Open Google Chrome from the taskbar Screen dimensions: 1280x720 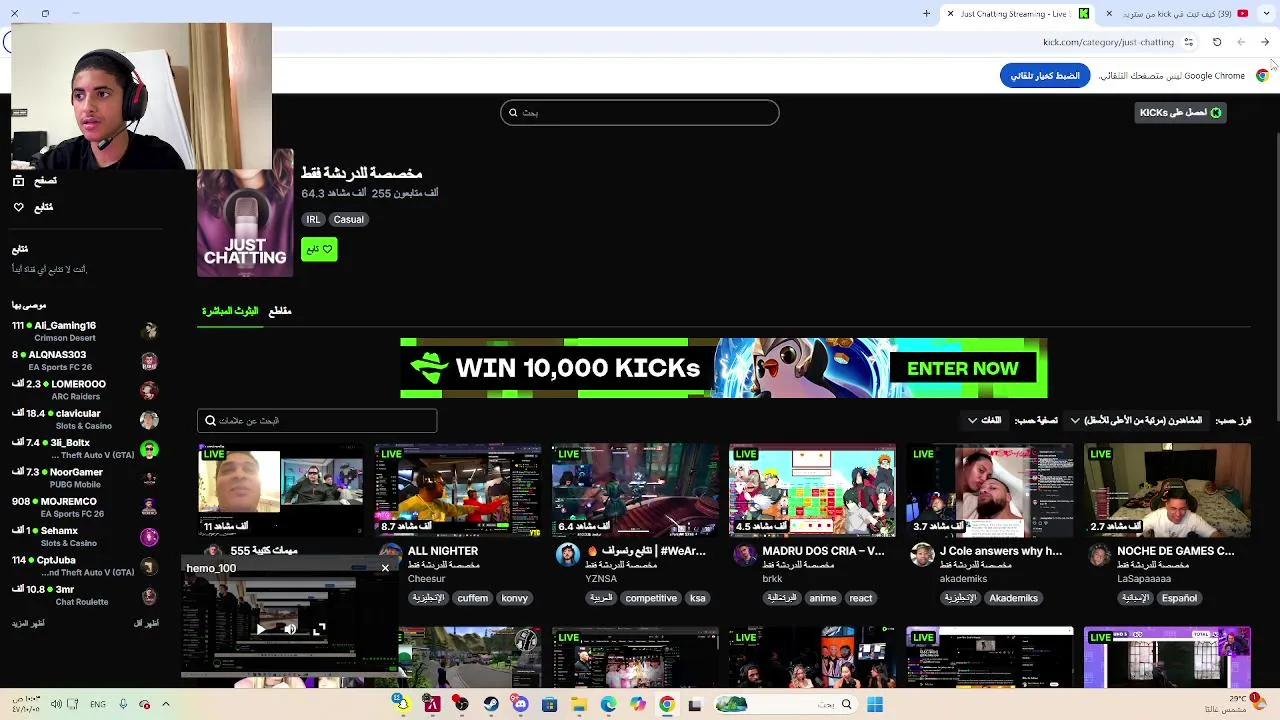667,704
